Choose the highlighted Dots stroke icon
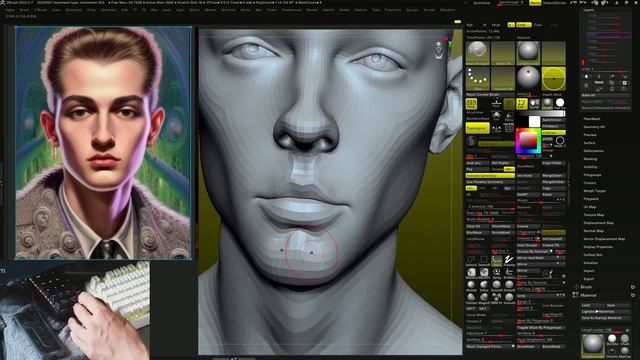The image size is (640, 360). [x=497, y=260]
